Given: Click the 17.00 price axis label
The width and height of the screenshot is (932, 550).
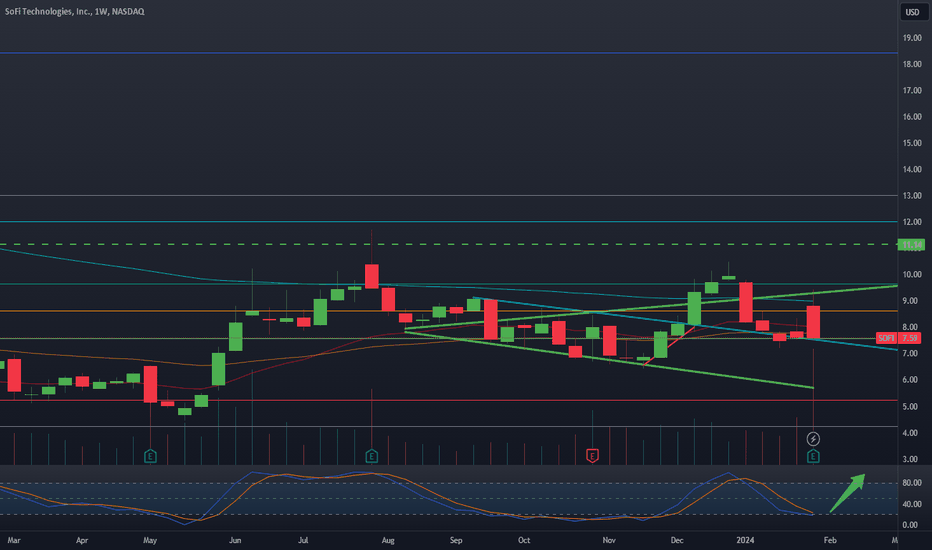Looking at the screenshot, I should point(912,90).
